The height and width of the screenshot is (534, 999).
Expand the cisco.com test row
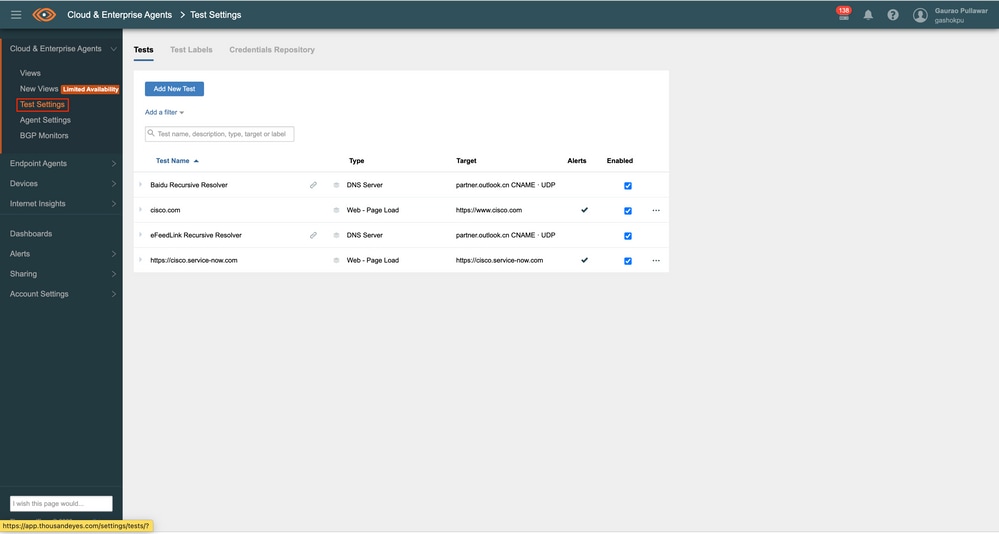(140, 209)
